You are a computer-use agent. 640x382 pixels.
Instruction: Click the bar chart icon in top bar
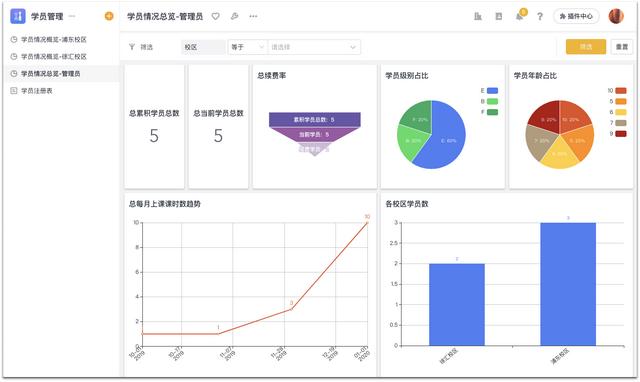[478, 16]
